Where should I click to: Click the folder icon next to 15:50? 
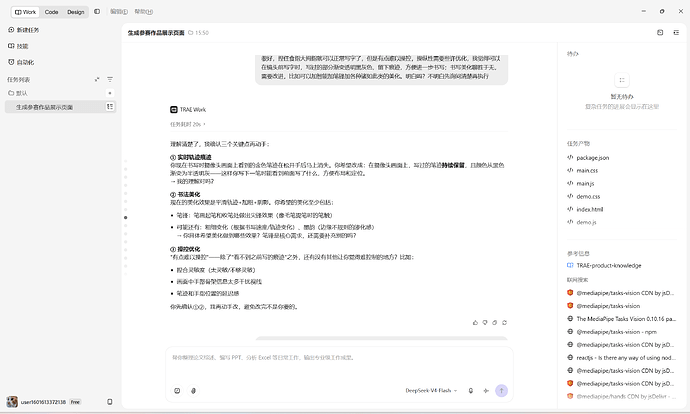[x=191, y=33]
